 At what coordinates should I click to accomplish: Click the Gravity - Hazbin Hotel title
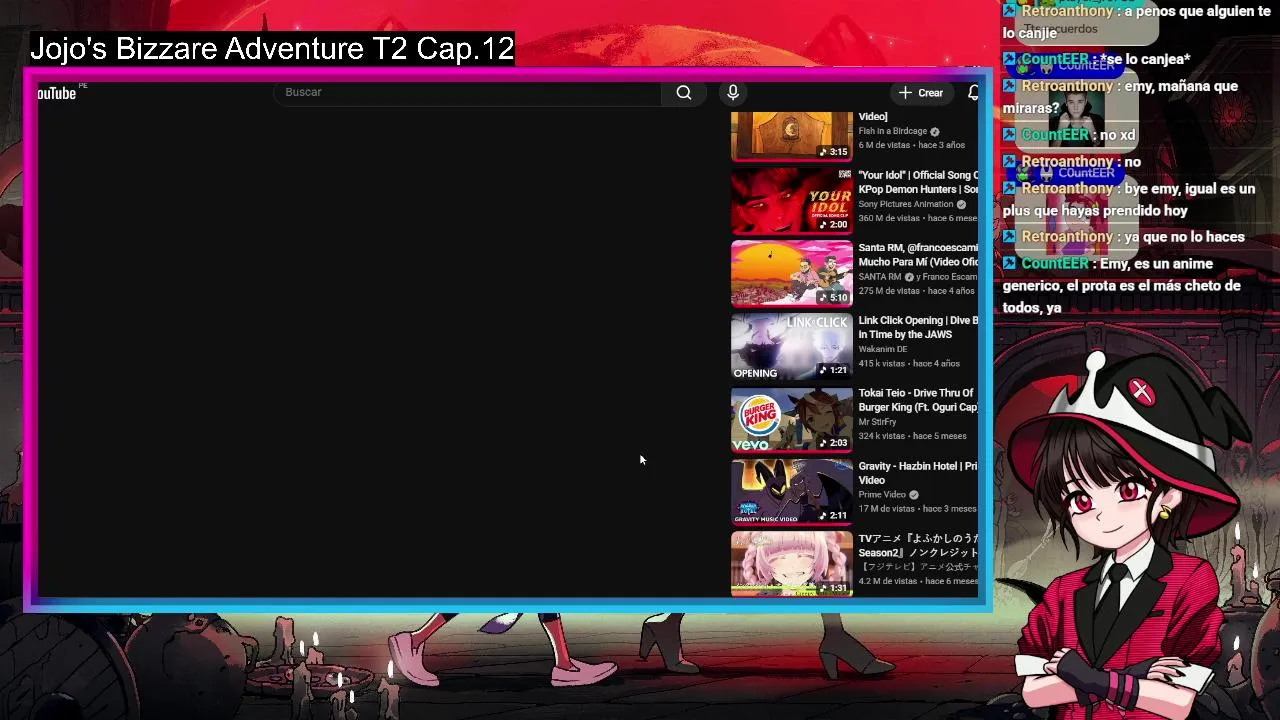click(x=918, y=473)
